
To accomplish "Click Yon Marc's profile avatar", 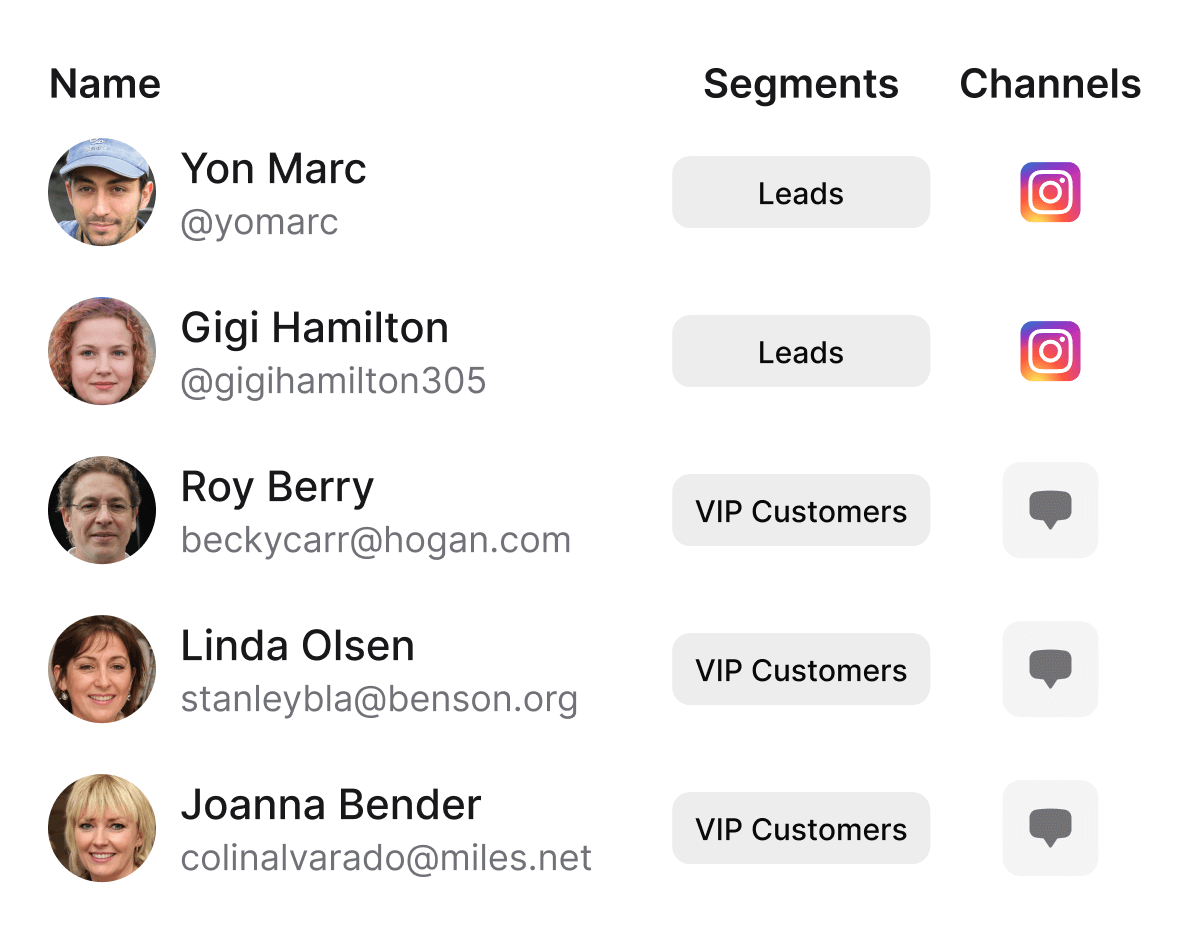I will [102, 192].
